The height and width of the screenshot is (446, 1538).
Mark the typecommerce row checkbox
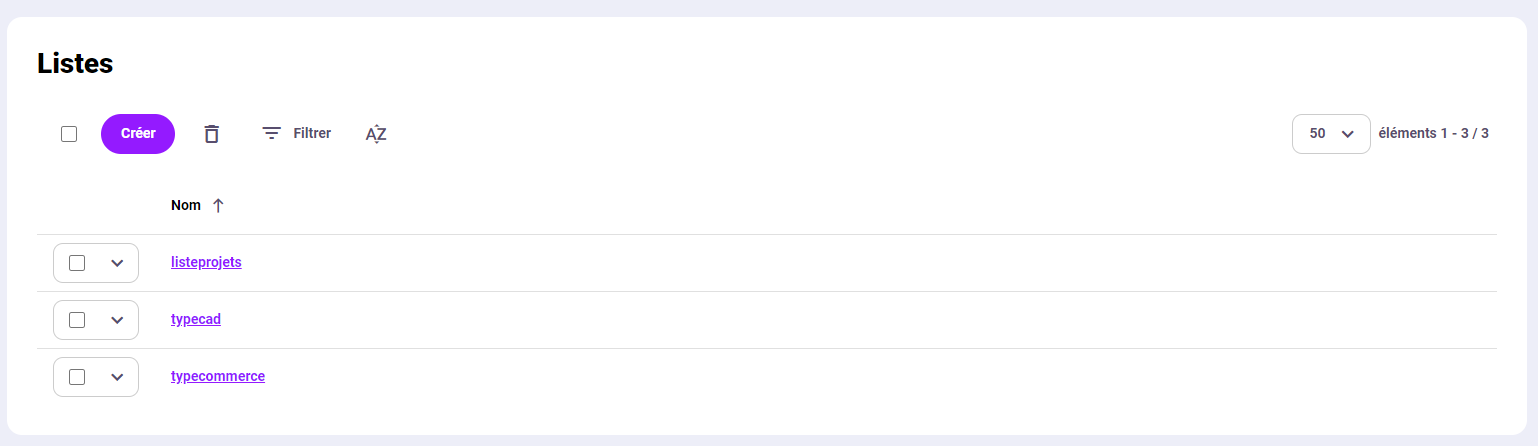(x=77, y=377)
